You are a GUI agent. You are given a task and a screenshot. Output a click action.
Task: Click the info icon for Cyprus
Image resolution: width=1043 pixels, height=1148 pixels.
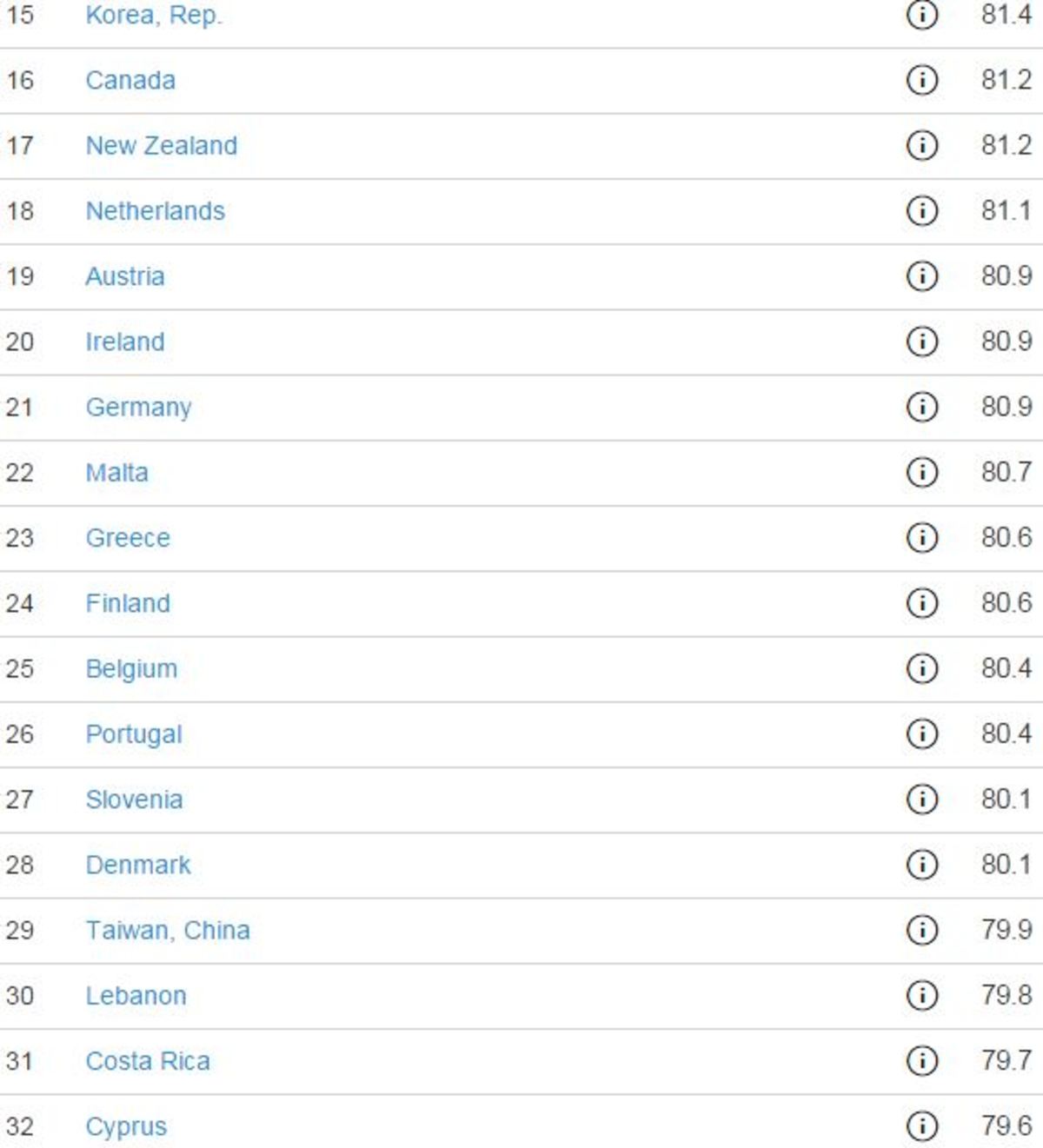pos(922,1126)
